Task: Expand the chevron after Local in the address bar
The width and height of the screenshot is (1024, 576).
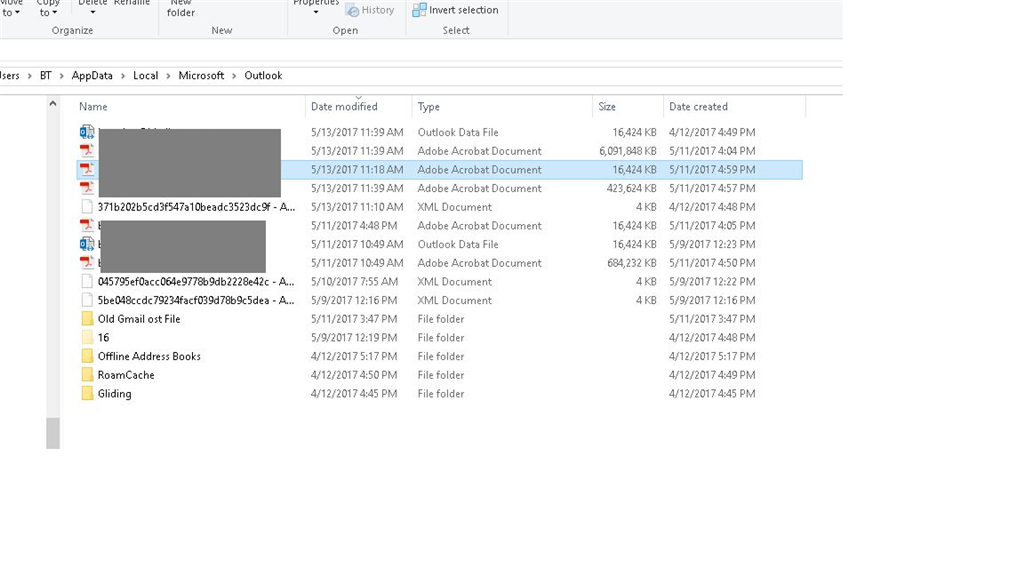Action: tap(168, 76)
